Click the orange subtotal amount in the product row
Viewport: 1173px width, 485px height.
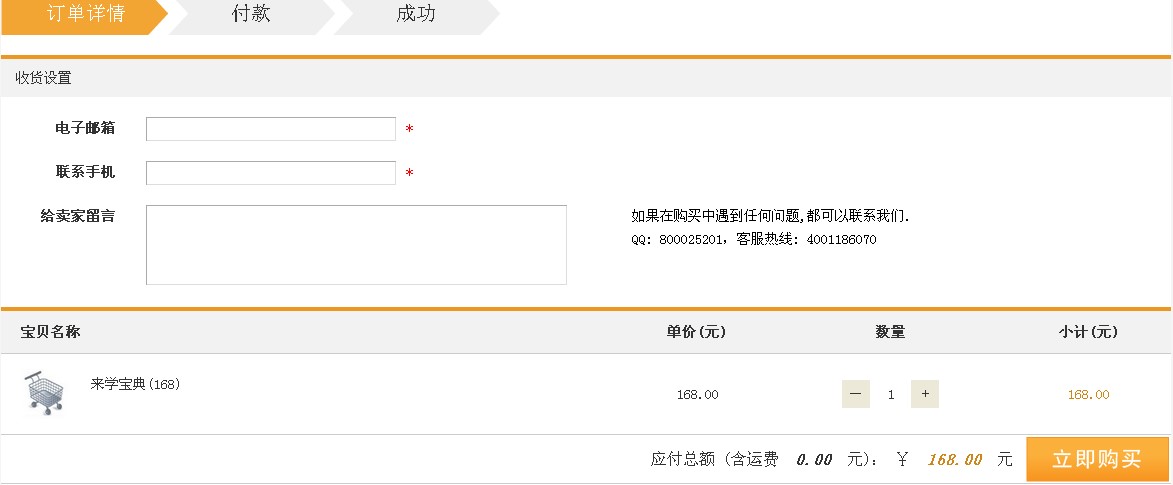pos(1088,395)
